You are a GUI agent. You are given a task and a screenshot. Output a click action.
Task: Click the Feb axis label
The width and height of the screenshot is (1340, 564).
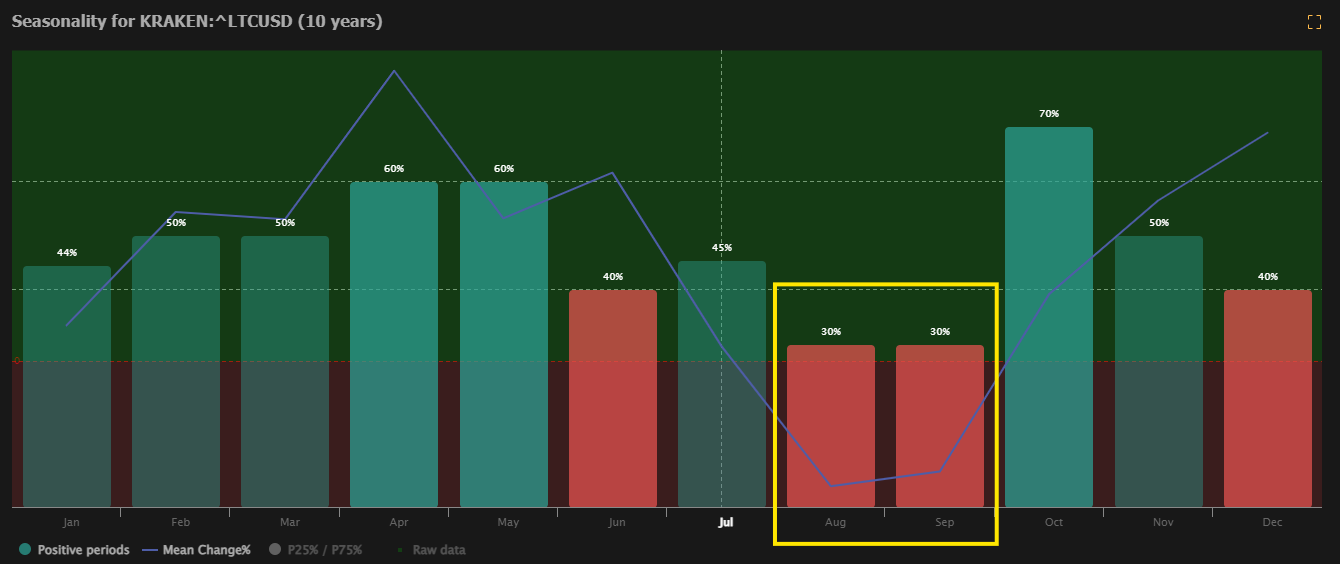(x=180, y=523)
